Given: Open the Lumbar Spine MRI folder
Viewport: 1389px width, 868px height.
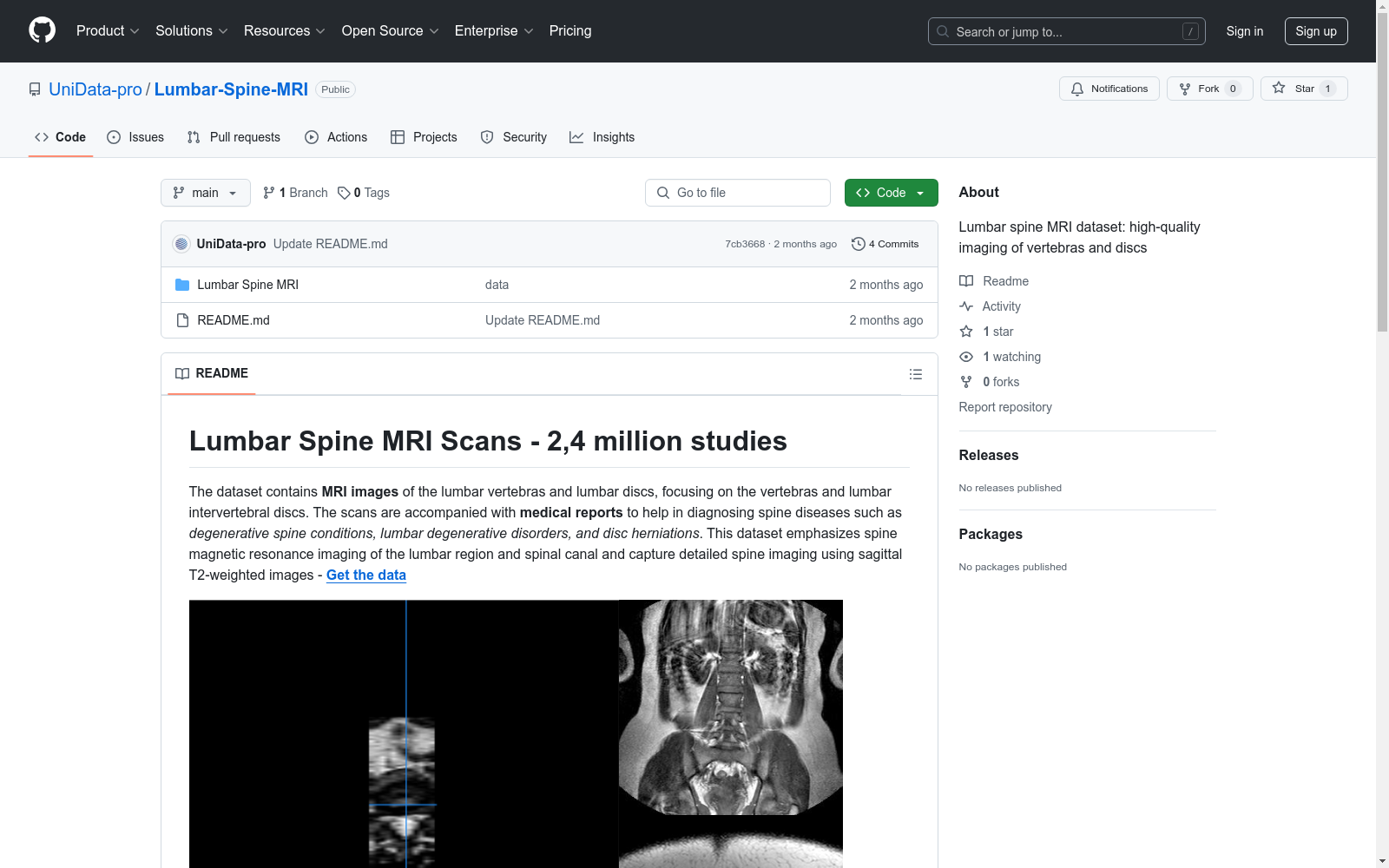Looking at the screenshot, I should pos(248,285).
